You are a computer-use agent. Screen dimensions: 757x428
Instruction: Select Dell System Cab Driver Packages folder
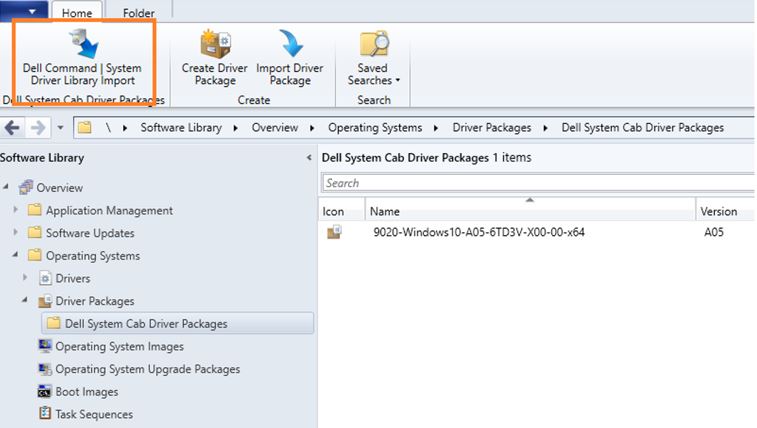[x=178, y=323]
